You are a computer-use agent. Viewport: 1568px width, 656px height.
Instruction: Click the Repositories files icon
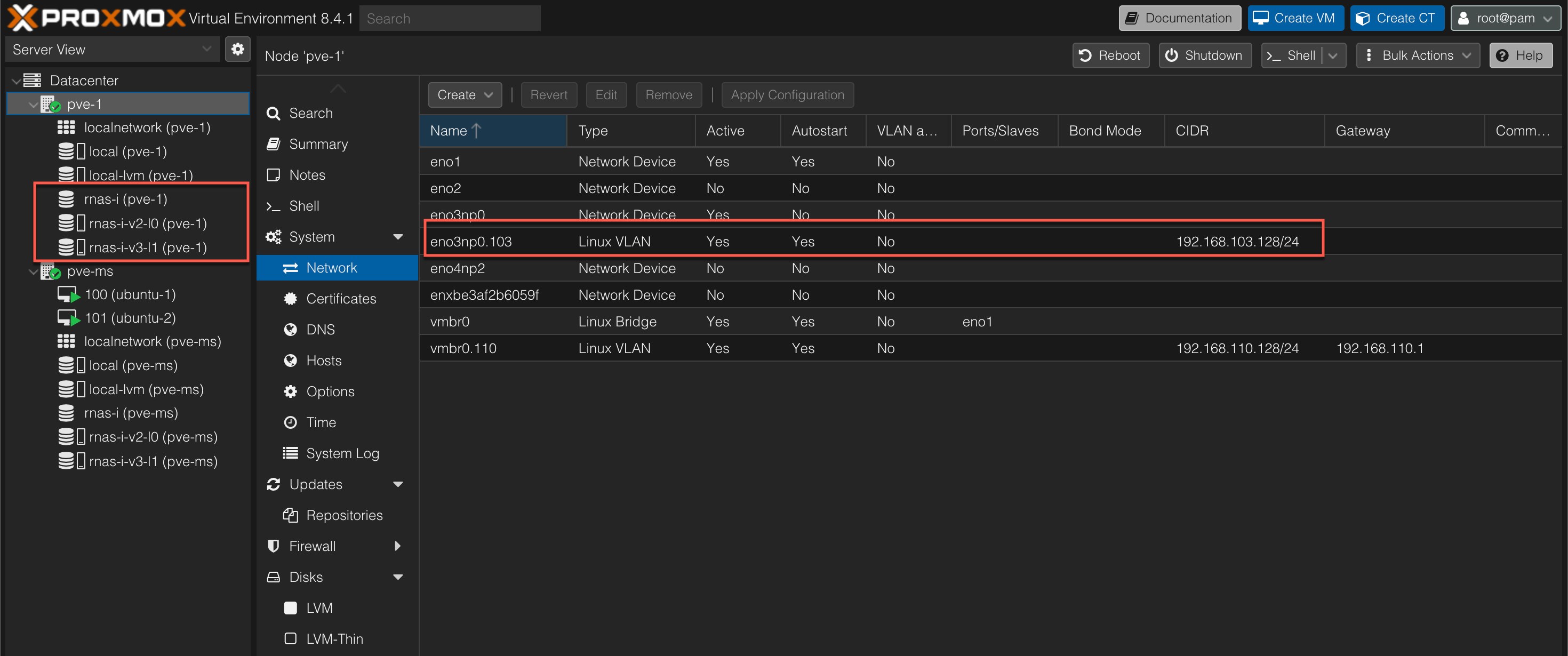tap(290, 515)
